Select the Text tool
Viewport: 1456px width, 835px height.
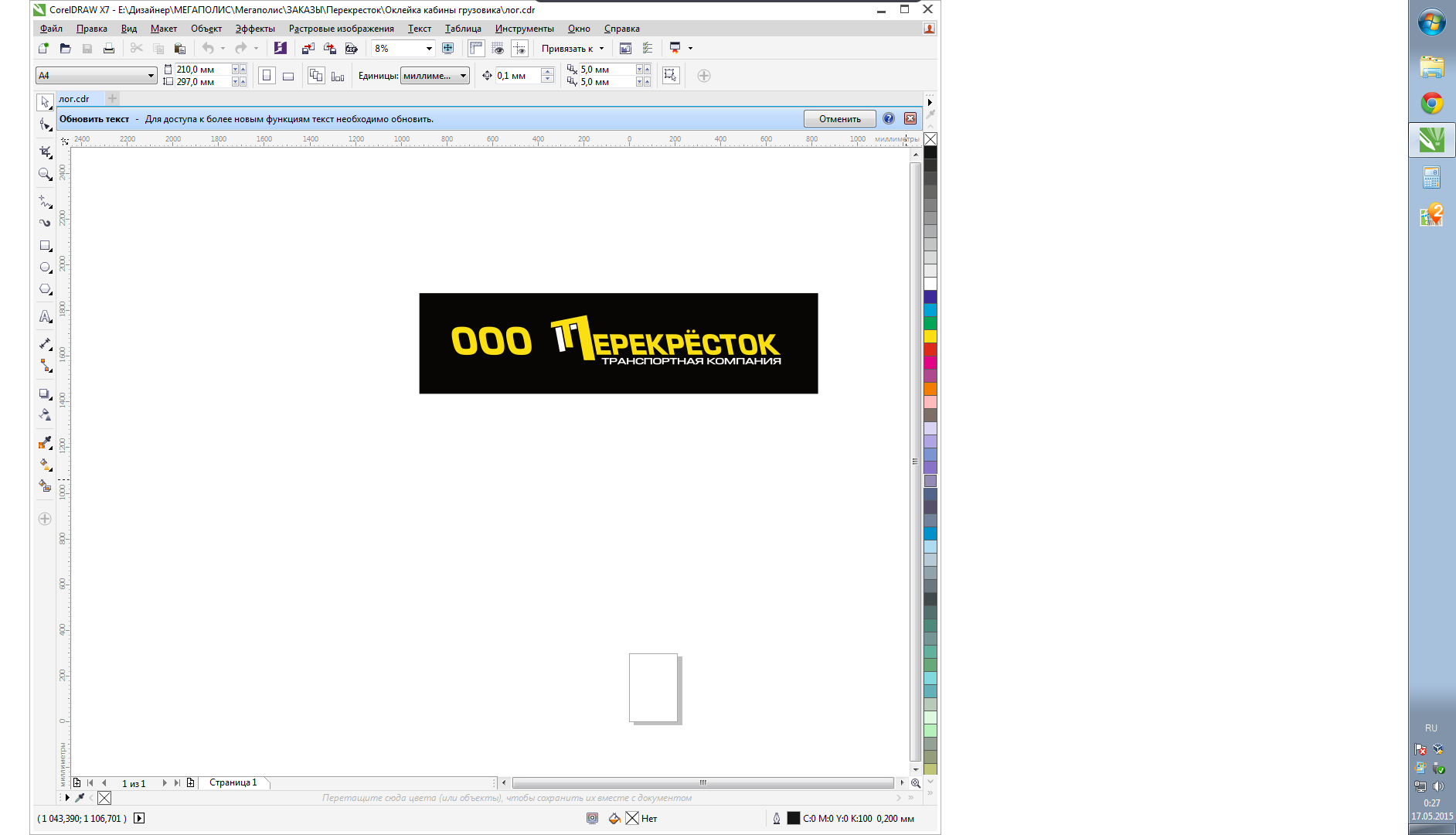coord(45,316)
